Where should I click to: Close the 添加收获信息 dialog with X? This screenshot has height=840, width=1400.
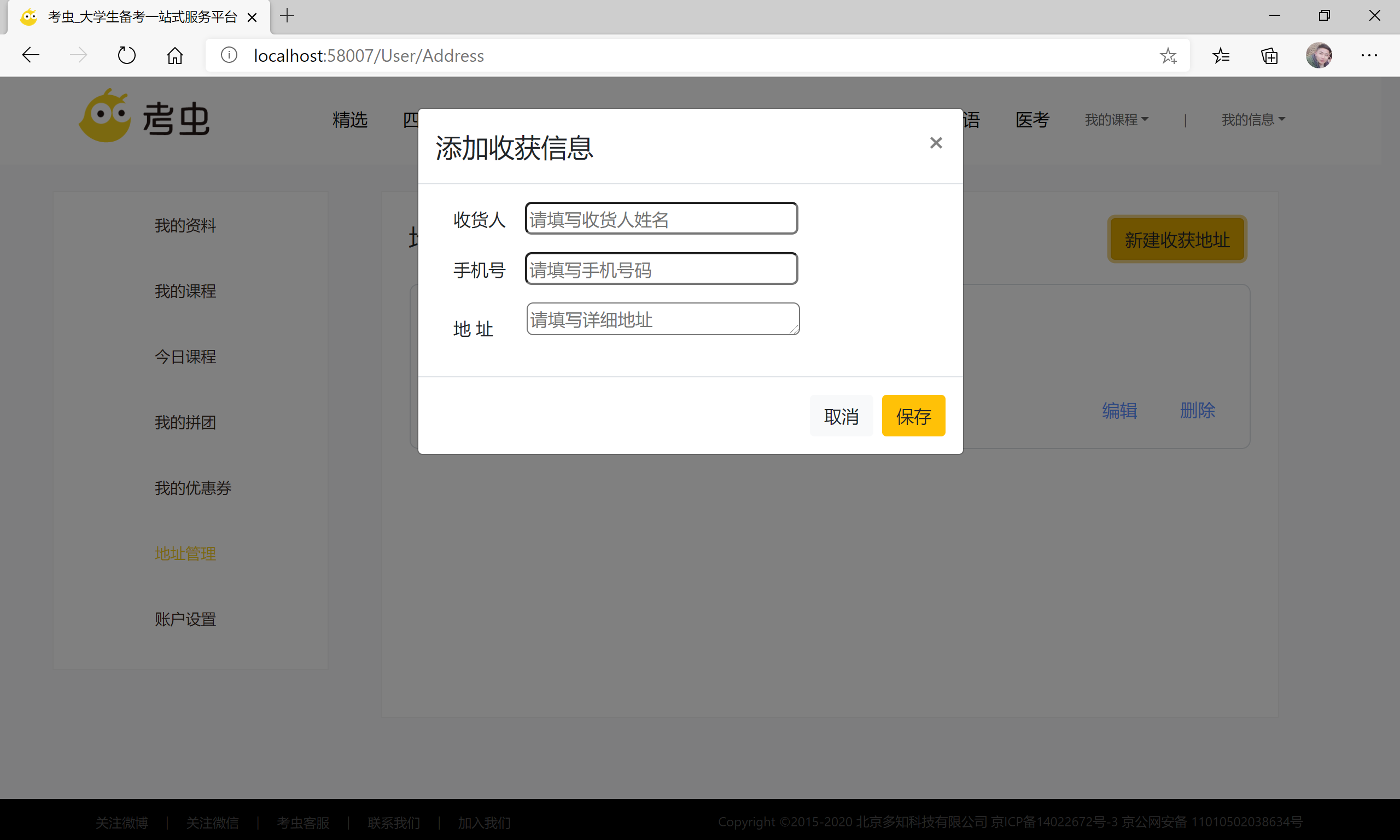click(935, 143)
